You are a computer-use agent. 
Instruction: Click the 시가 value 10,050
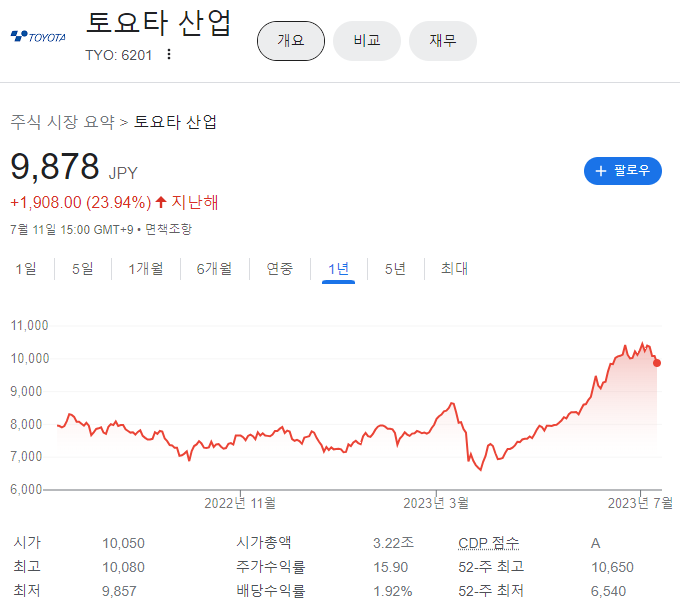point(123,543)
